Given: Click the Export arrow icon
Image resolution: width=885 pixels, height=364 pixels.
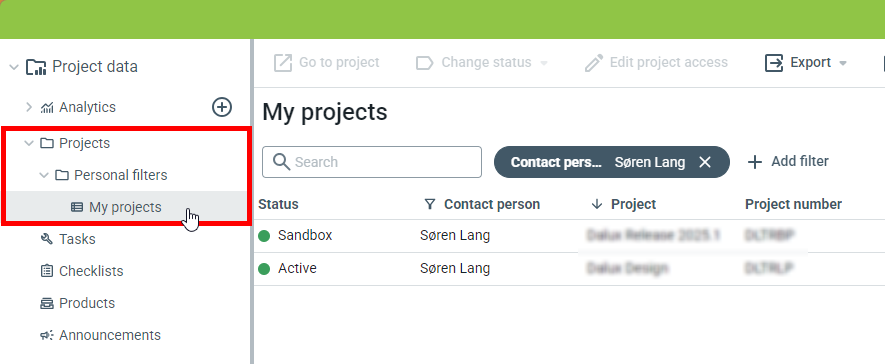Looking at the screenshot, I should coord(774,63).
